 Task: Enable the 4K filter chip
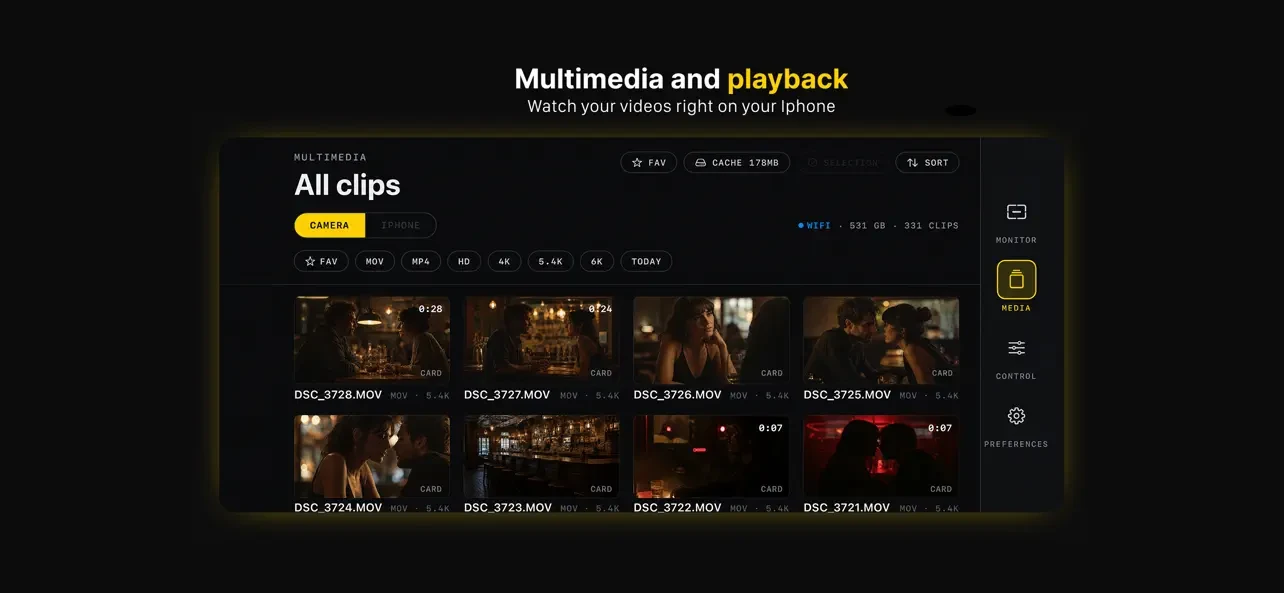504,261
